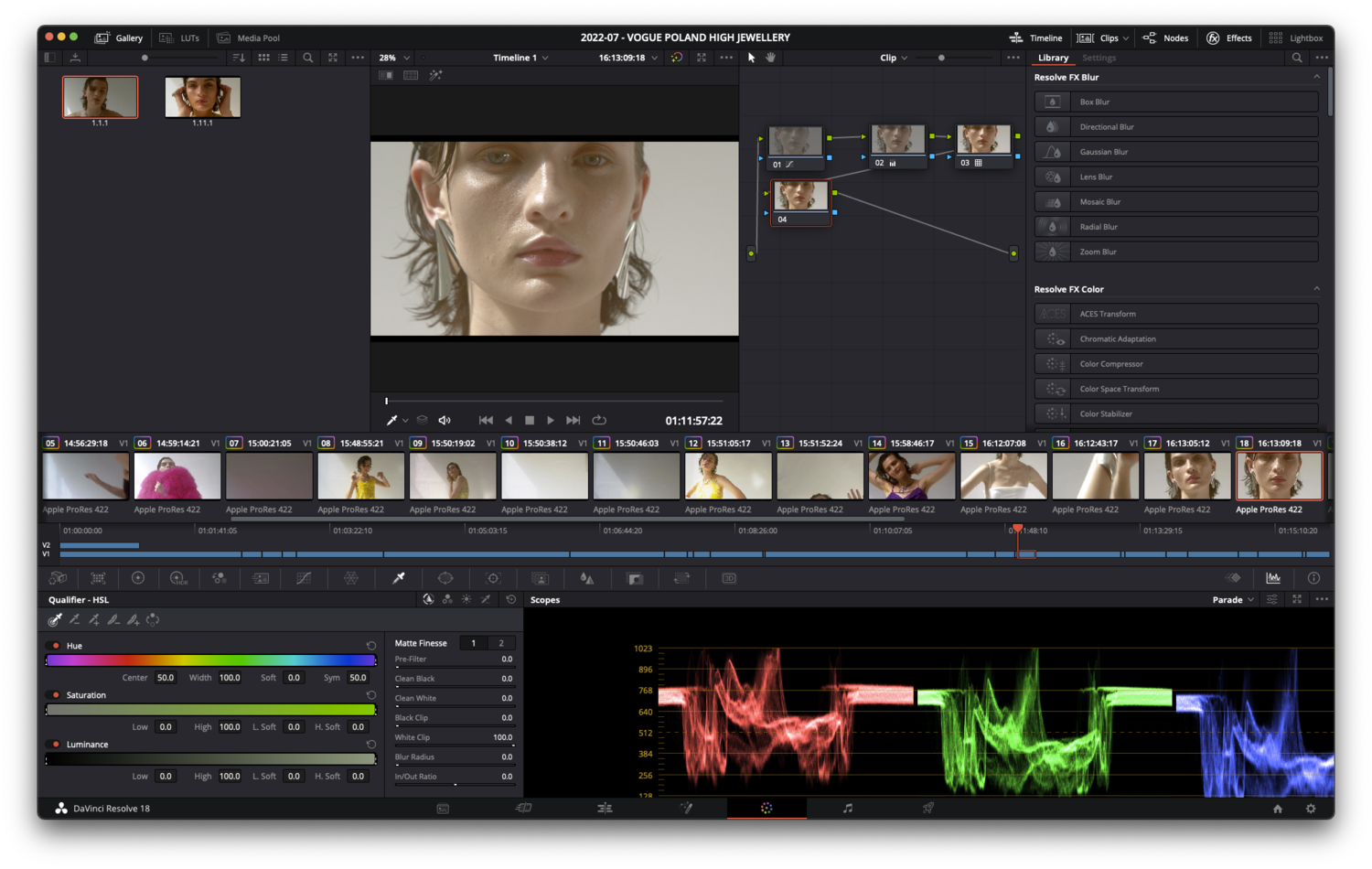Select the Qualifier eyedropper palette
This screenshot has width=1372, height=869.
click(x=399, y=578)
